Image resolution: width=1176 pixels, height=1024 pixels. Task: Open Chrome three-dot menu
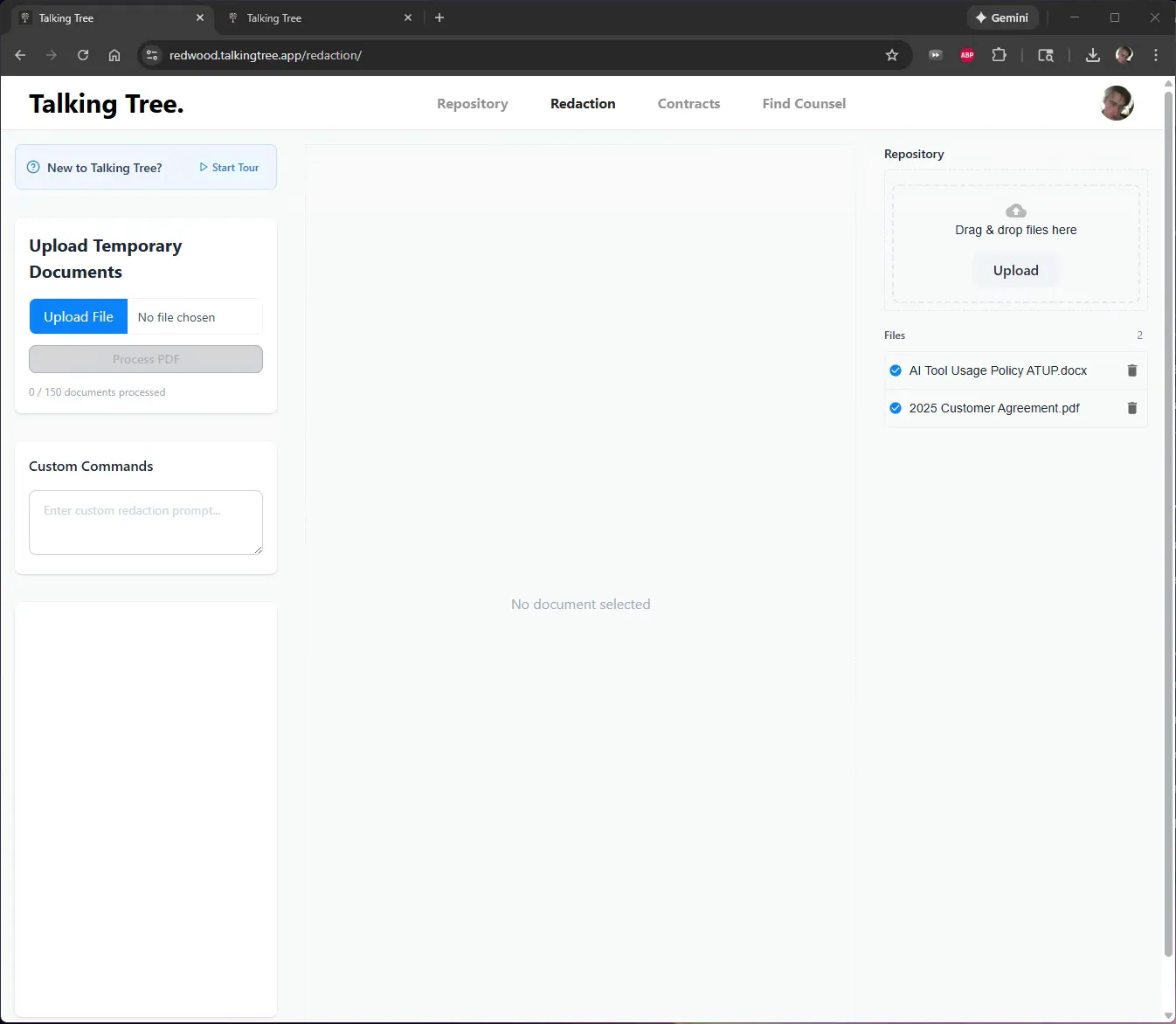coord(1156,55)
